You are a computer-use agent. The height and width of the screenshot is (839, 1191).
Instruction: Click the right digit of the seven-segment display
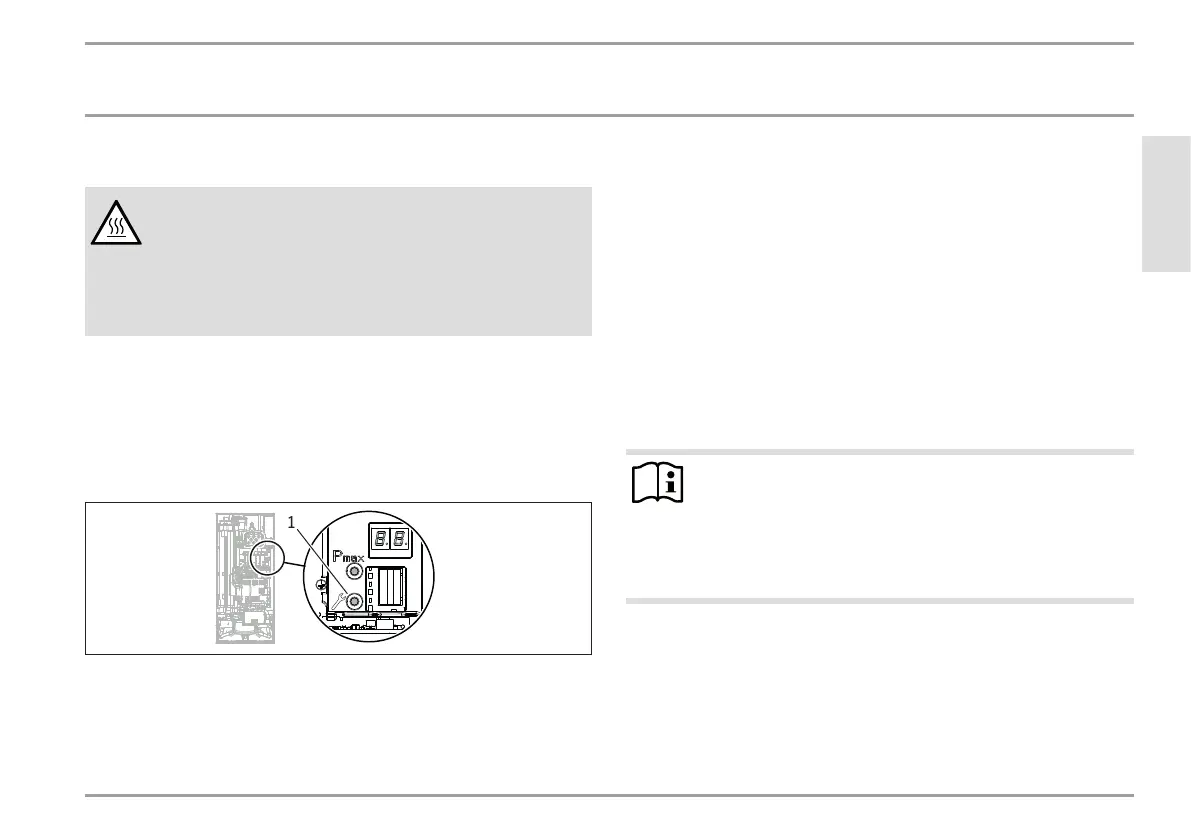[x=400, y=540]
